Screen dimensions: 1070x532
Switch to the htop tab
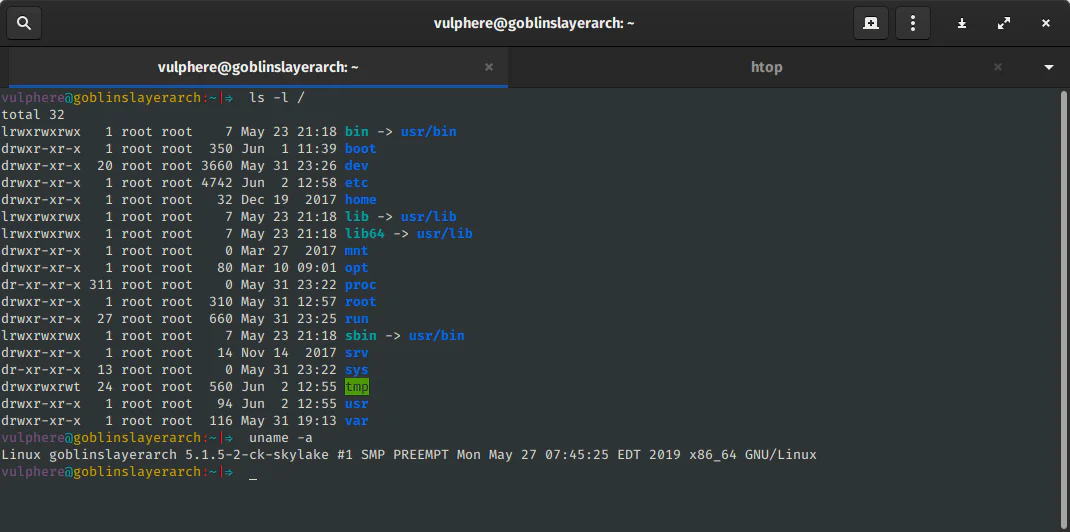pos(766,67)
